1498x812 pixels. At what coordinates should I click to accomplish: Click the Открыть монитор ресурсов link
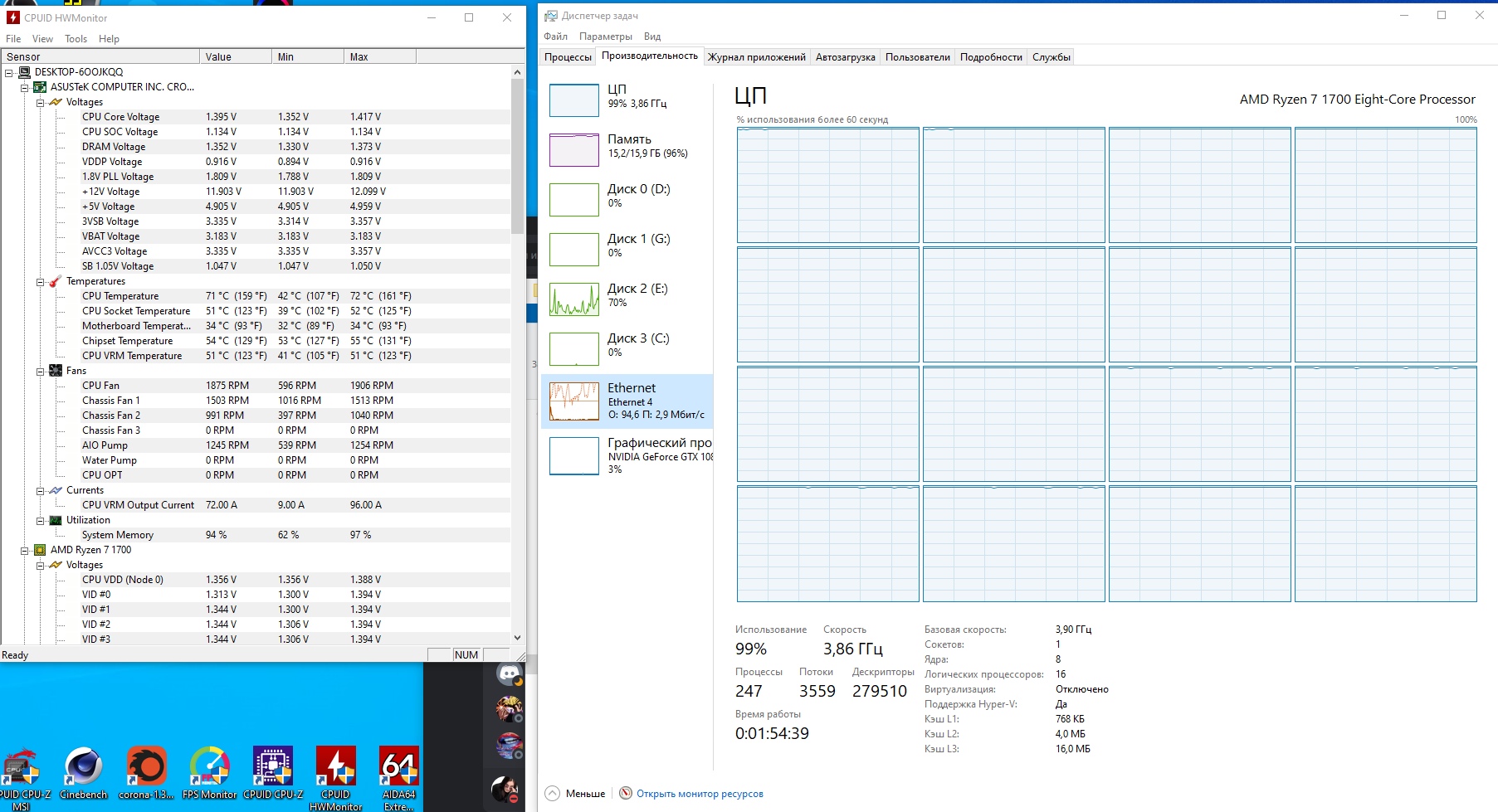[x=700, y=794]
